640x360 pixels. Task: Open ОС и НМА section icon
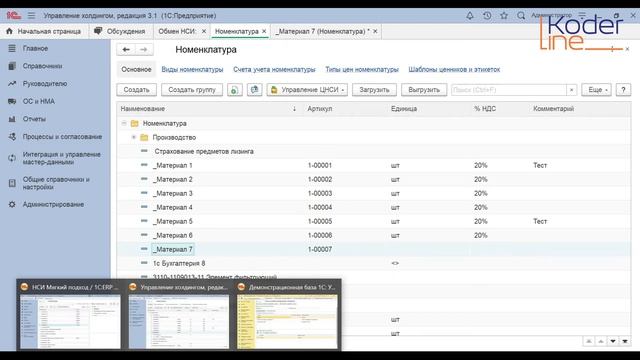point(12,101)
